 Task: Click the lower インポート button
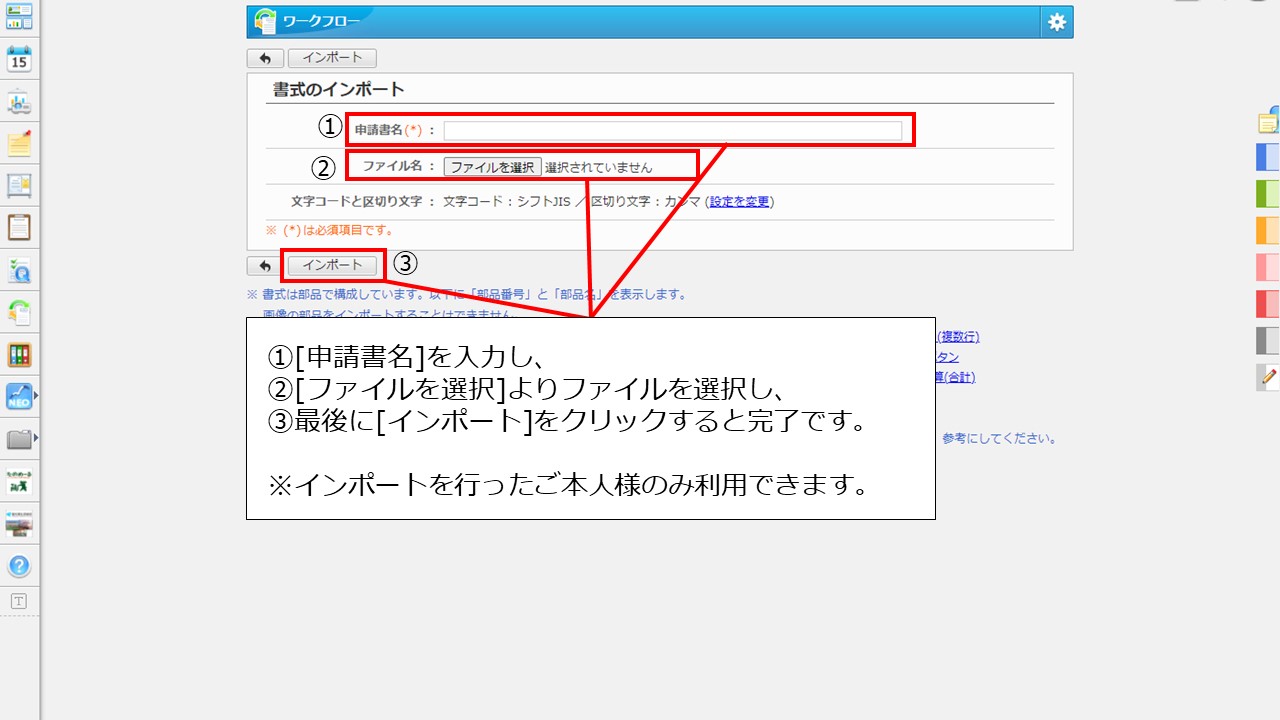coord(333,265)
